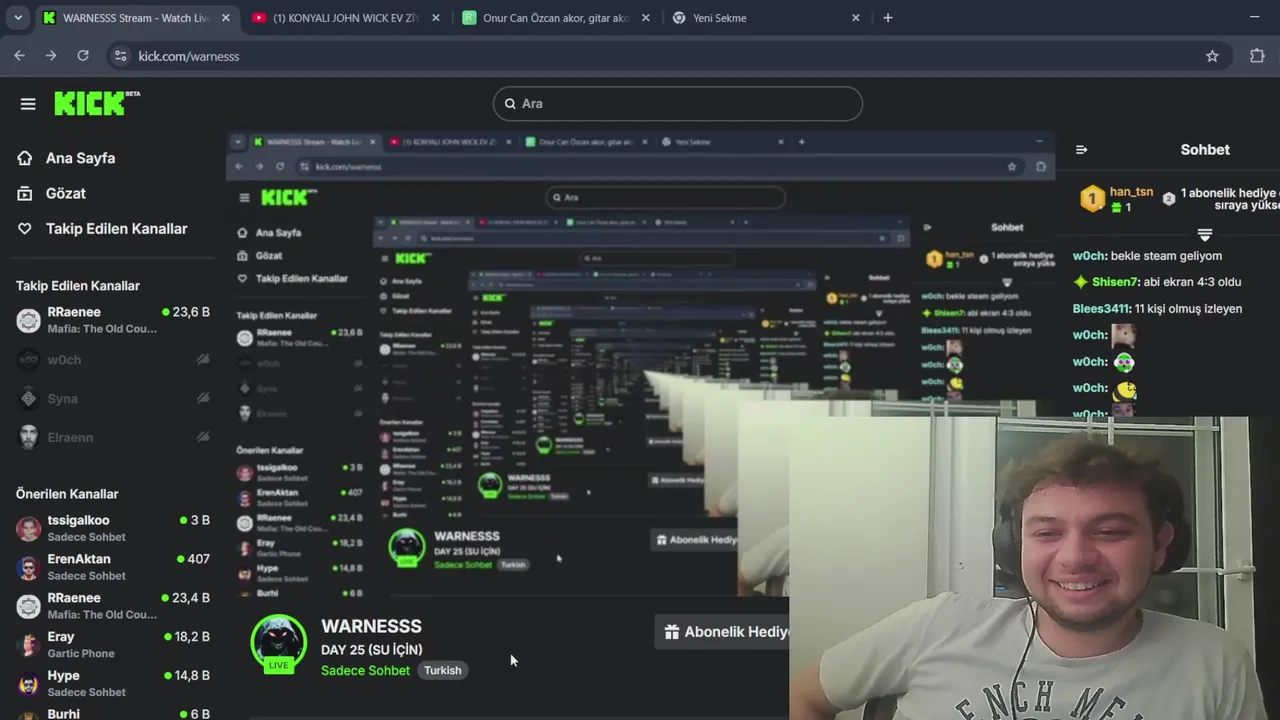Viewport: 1280px width, 720px height.
Task: Go forward with browser forward arrow
Action: pos(51,56)
